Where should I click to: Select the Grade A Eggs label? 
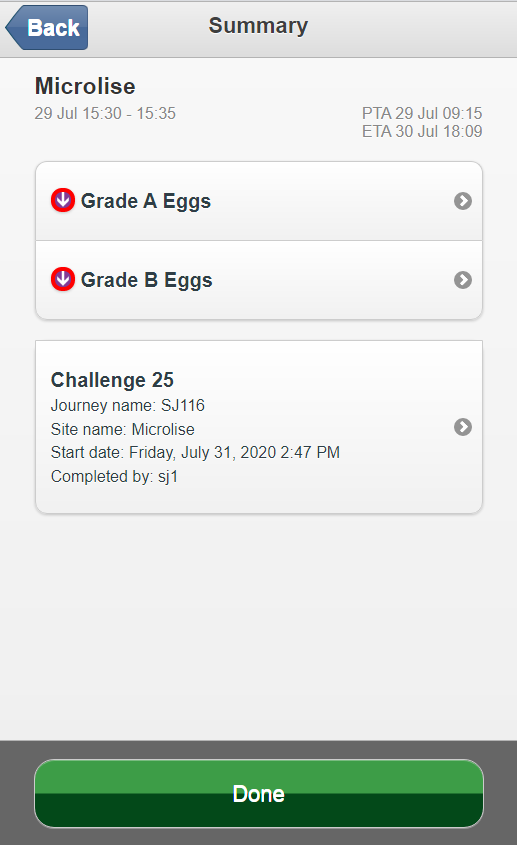pos(146,202)
